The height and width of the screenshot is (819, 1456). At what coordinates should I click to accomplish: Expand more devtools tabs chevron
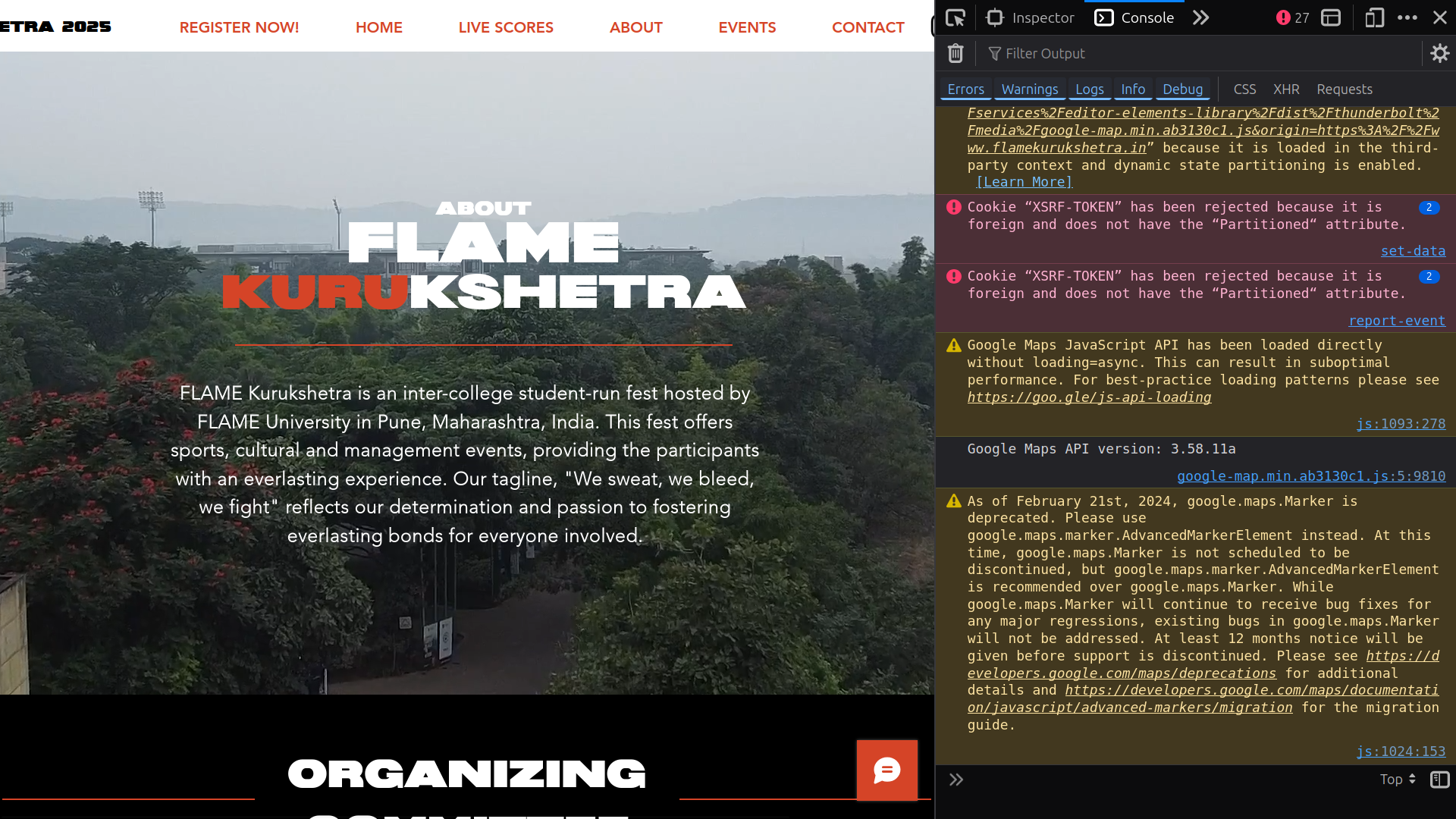click(x=1200, y=17)
